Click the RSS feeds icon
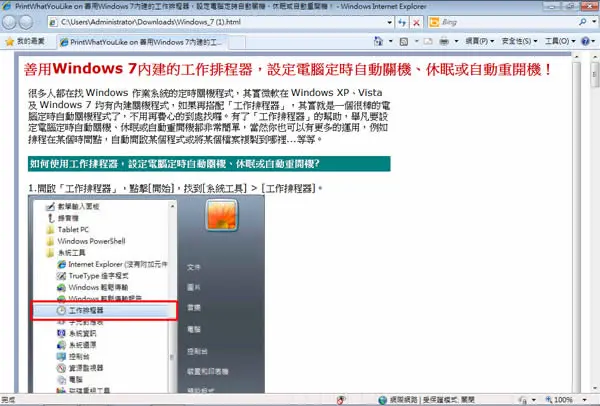This screenshot has width=600, height=406. point(404,41)
